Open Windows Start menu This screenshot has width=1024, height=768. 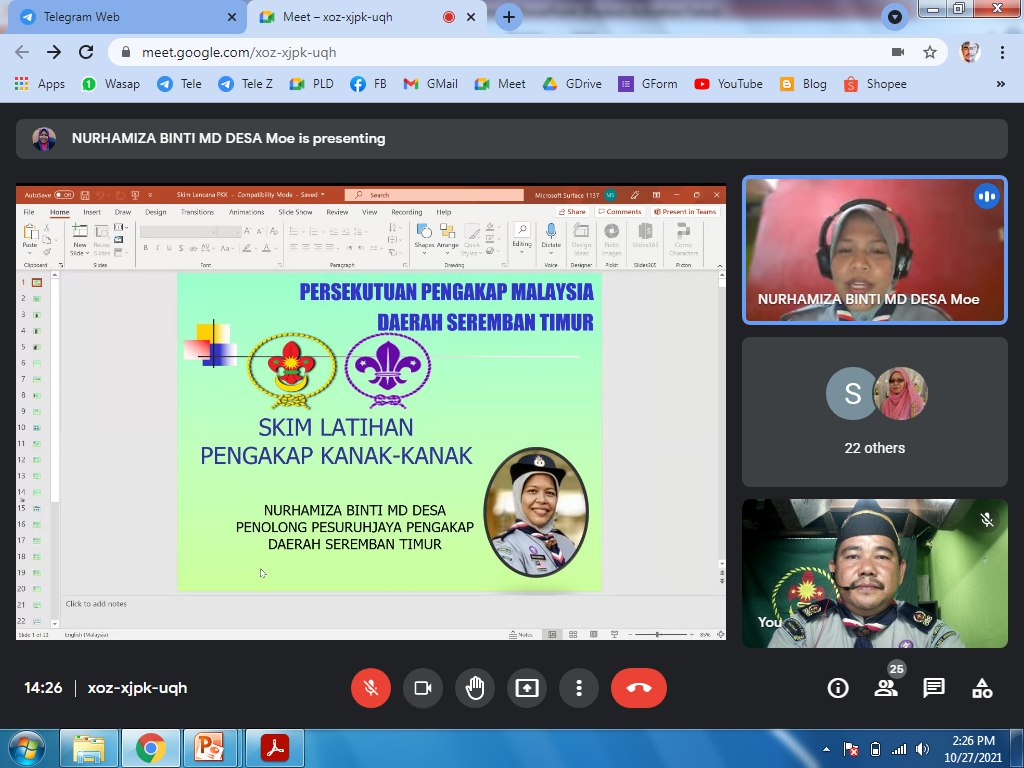coord(26,748)
